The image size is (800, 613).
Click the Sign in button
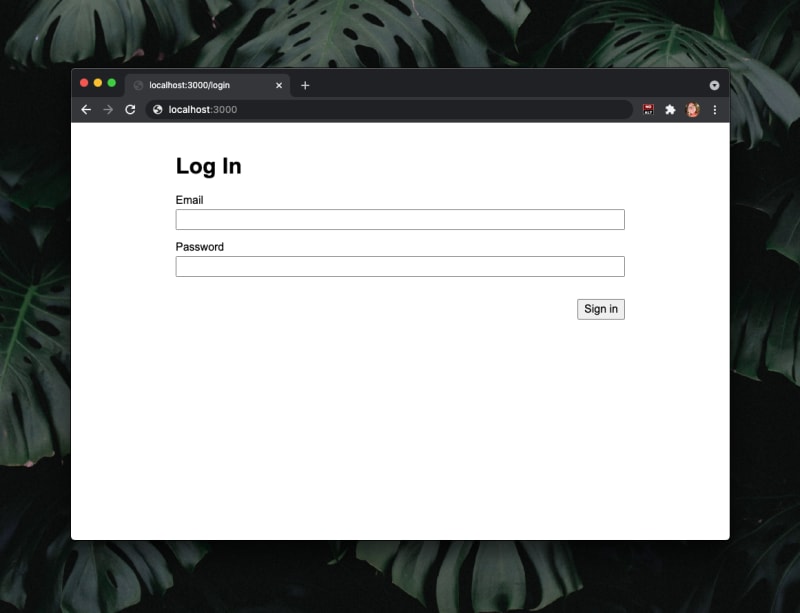pos(601,309)
